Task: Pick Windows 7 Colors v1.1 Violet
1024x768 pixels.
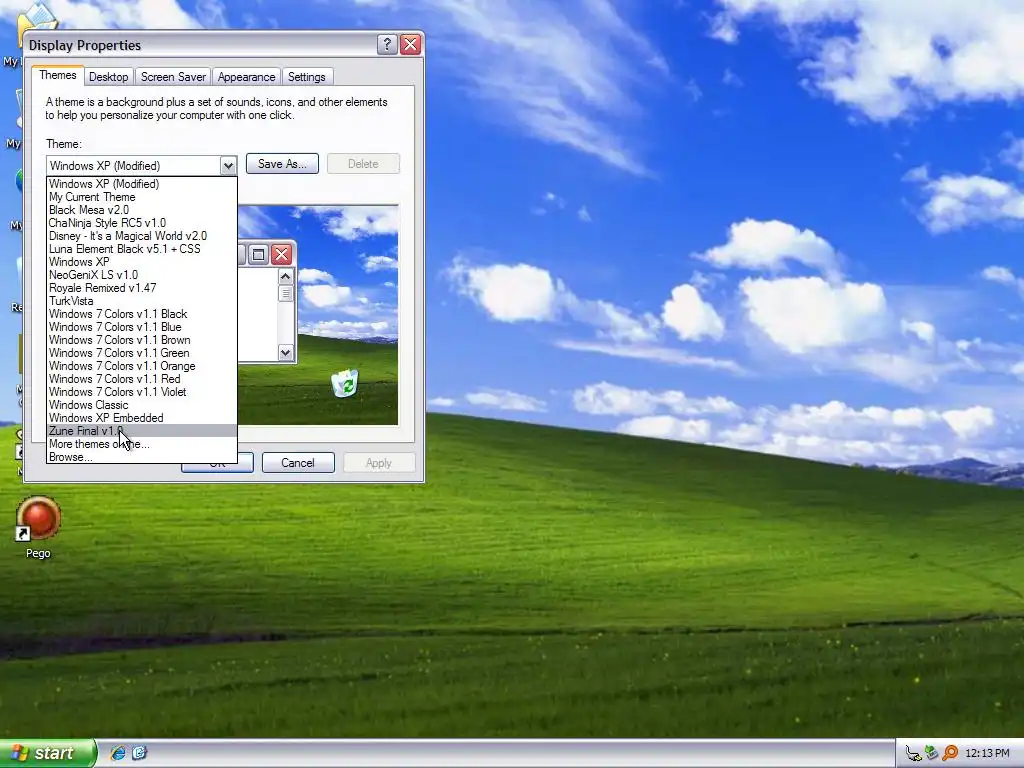Action: pyautogui.click(x=142, y=392)
